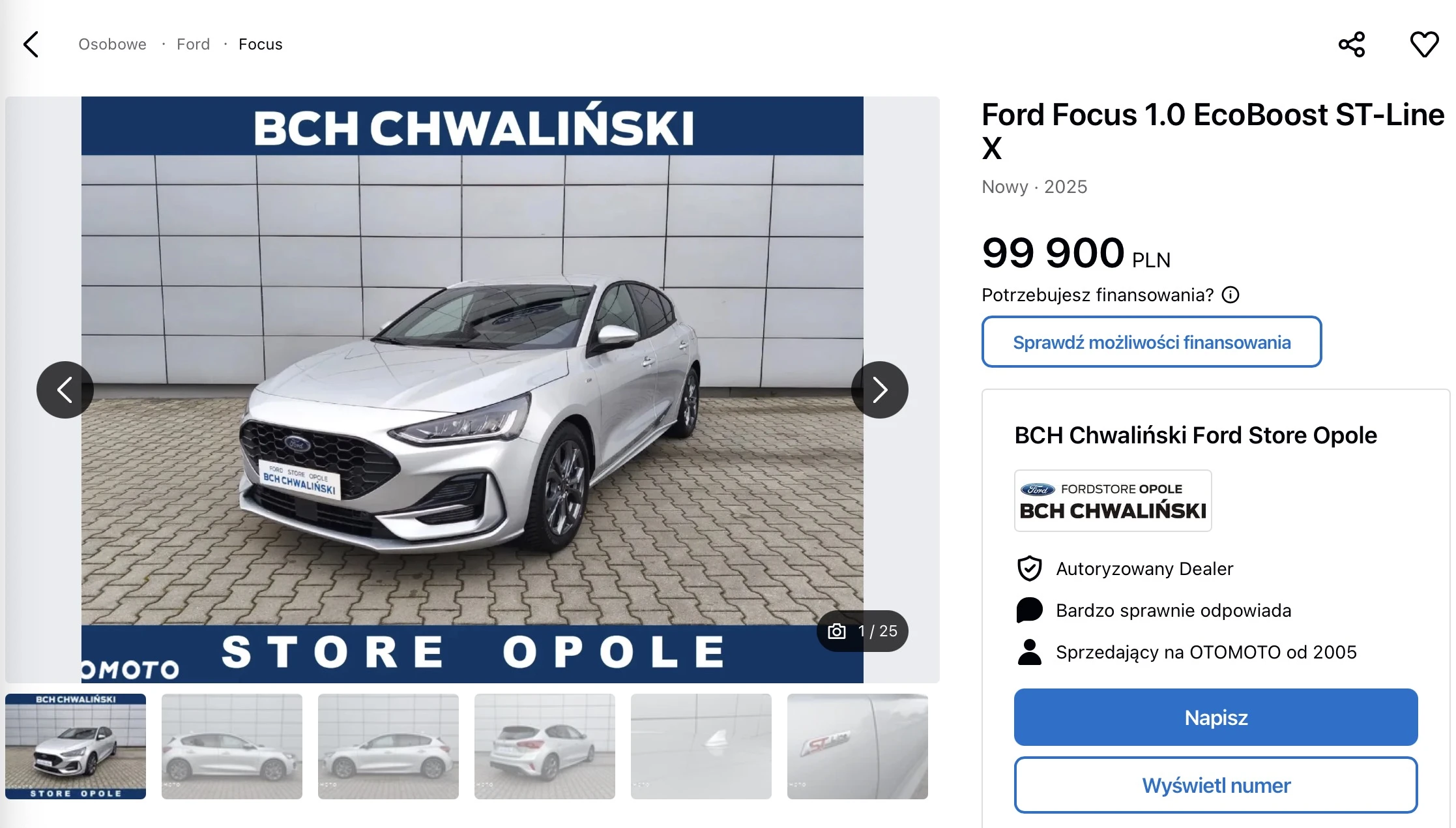Open BCH Chwaliński Ford Store Opole link
The width and height of the screenshot is (1456, 828).
pyautogui.click(x=1195, y=435)
